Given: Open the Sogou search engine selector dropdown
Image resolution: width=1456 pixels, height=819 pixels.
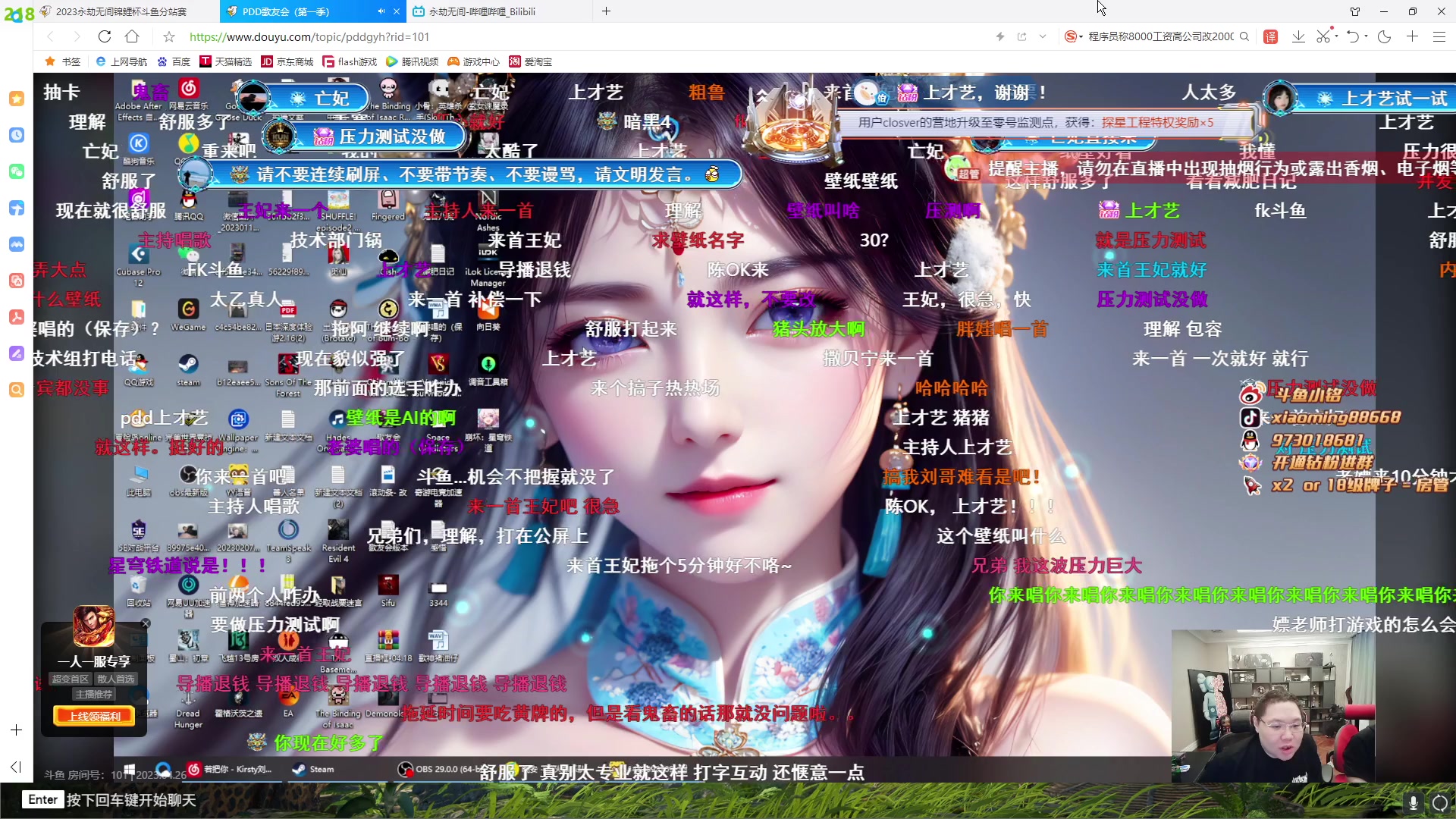Looking at the screenshot, I should pyautogui.click(x=1073, y=36).
